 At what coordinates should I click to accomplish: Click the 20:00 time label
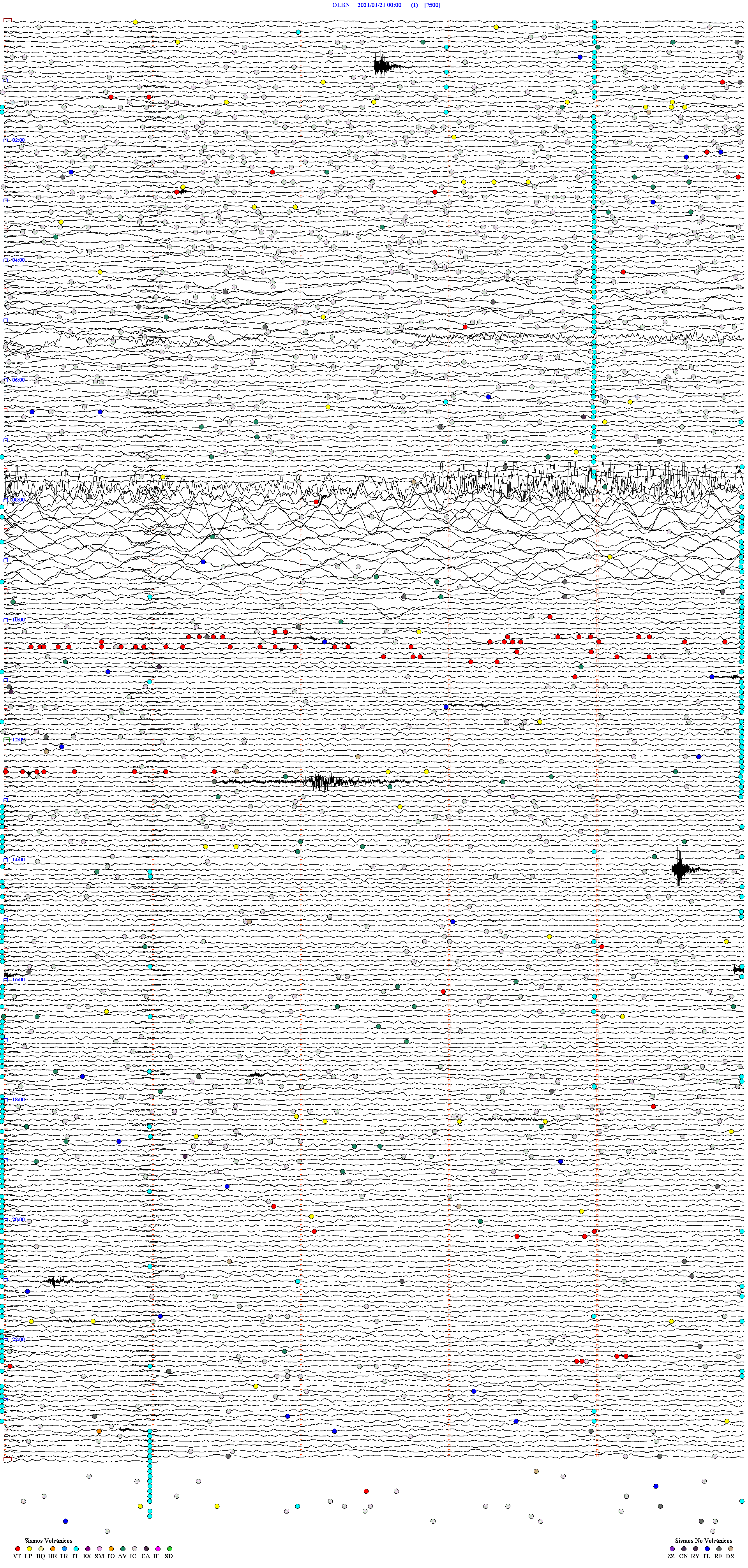pos(18,1219)
